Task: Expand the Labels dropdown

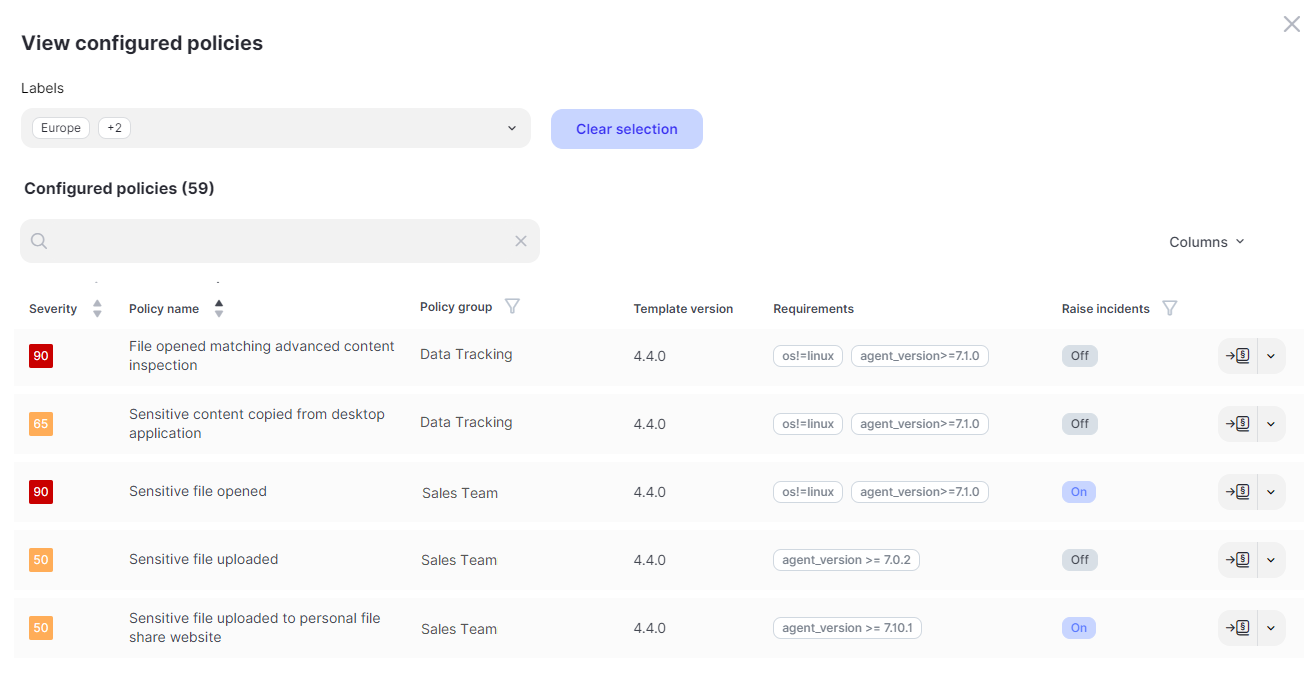Action: 511,128
